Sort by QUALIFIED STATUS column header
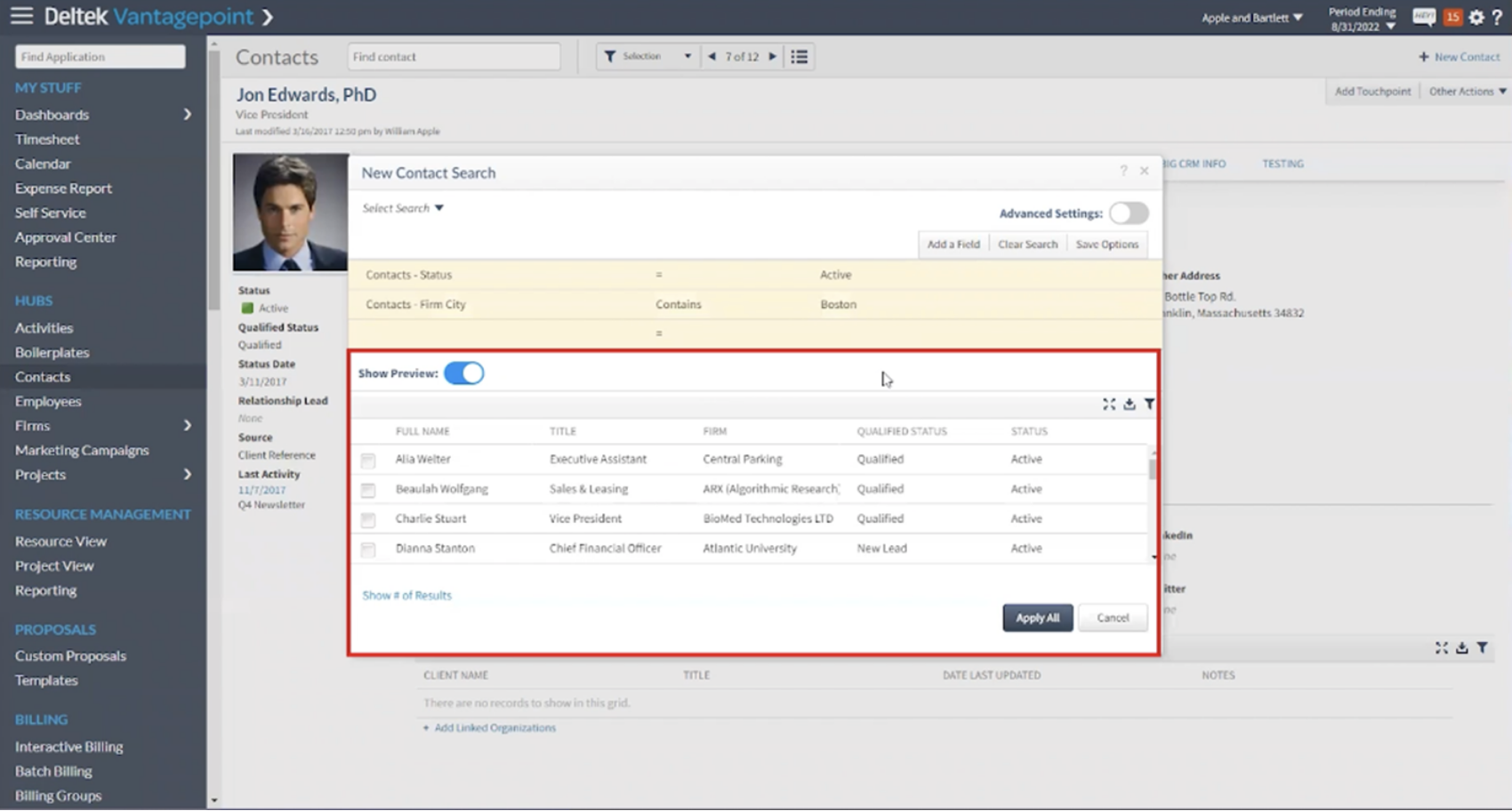 coord(901,431)
